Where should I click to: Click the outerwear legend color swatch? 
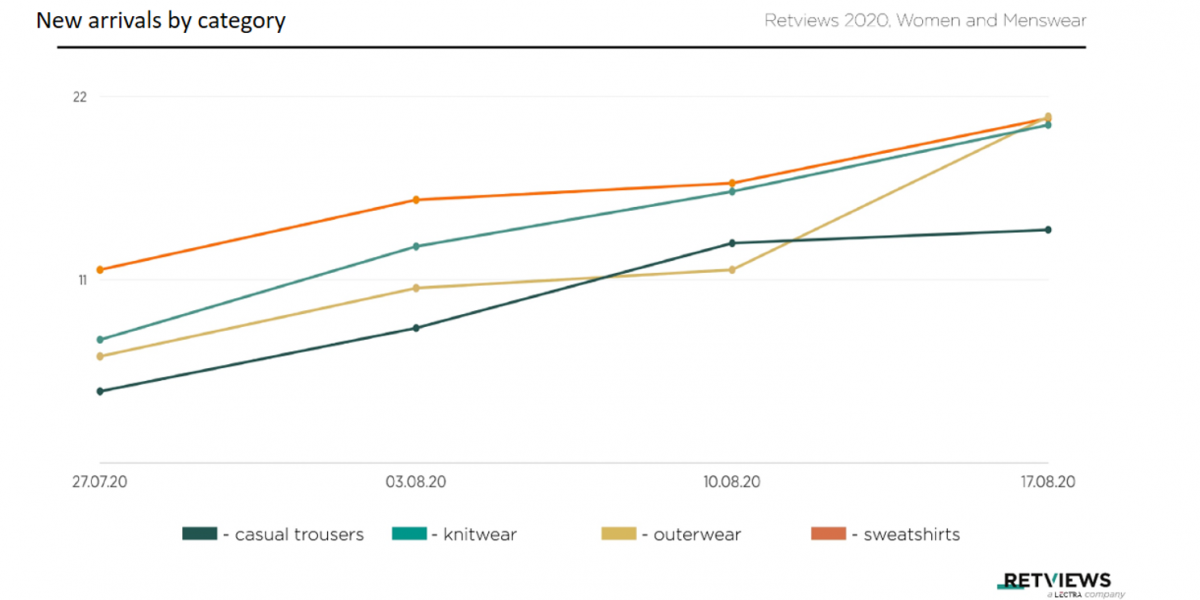click(x=618, y=534)
